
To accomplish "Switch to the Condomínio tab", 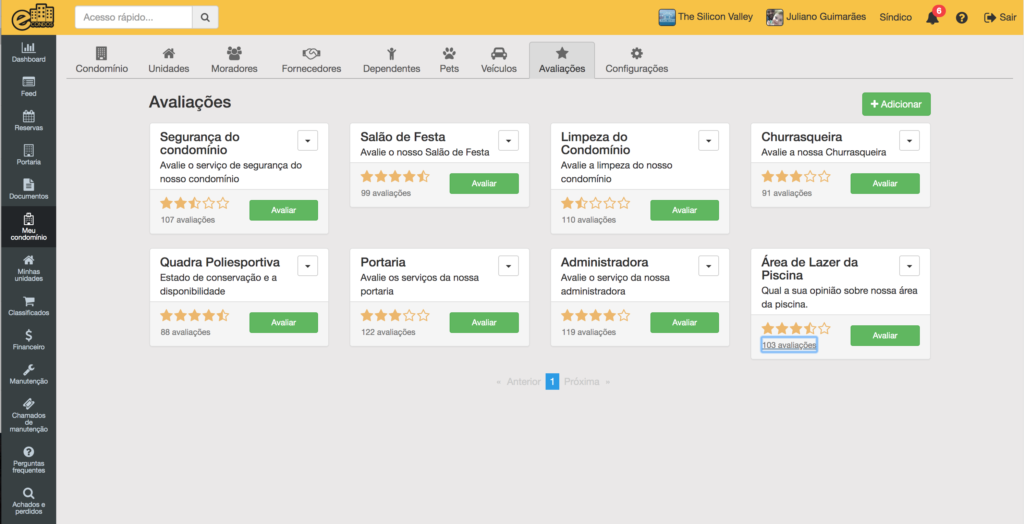I will click(x=101, y=60).
